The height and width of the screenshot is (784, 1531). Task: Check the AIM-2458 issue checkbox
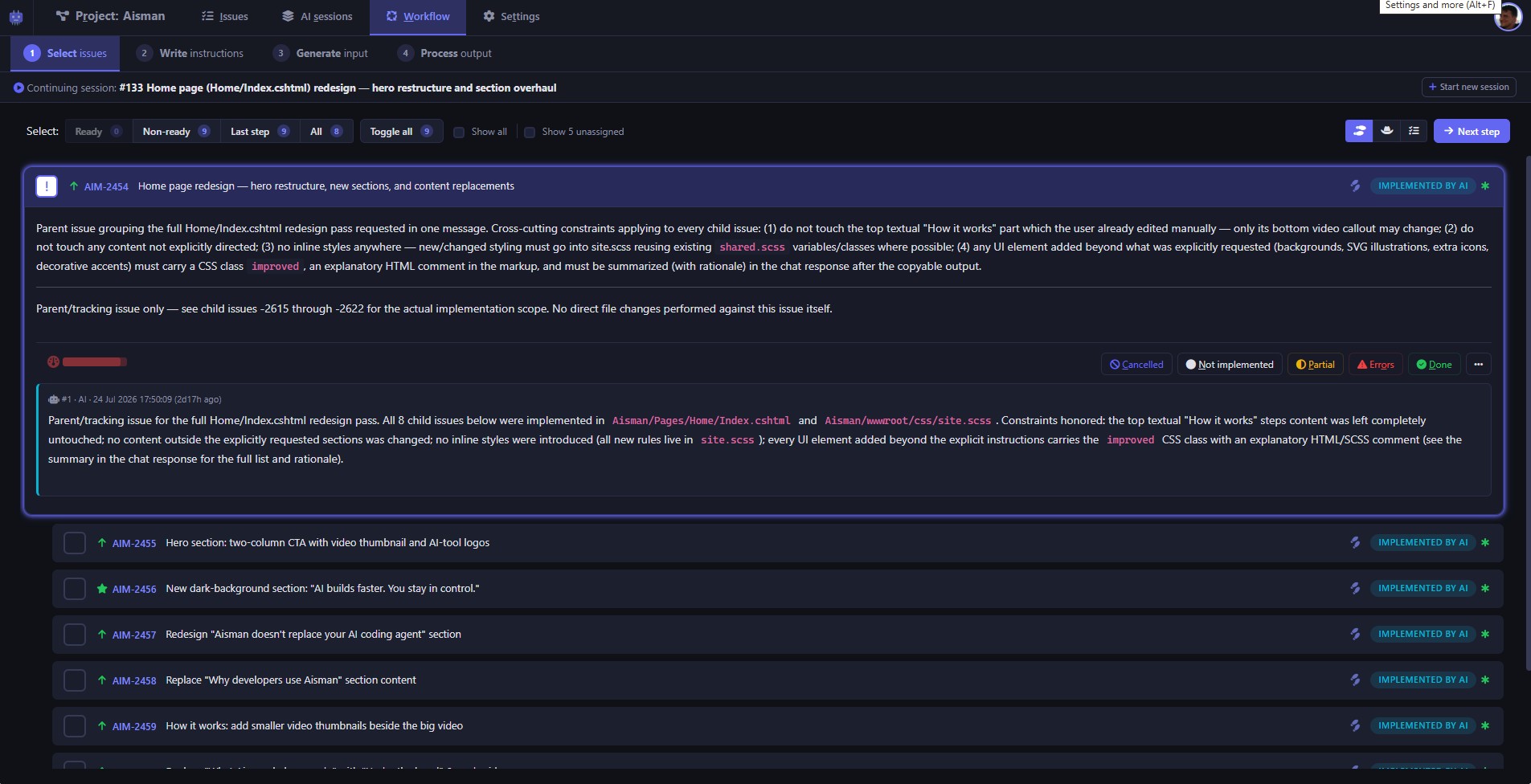tap(75, 680)
